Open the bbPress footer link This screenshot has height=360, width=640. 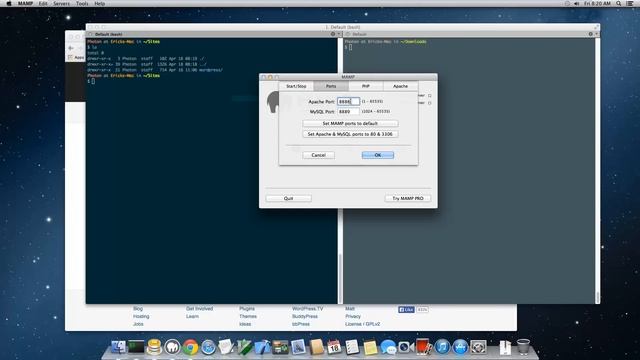click(301, 324)
